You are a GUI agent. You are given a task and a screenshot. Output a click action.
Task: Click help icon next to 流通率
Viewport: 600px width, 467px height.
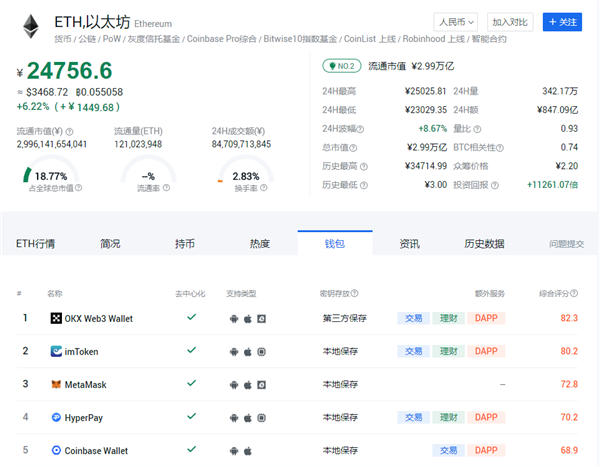(x=166, y=188)
